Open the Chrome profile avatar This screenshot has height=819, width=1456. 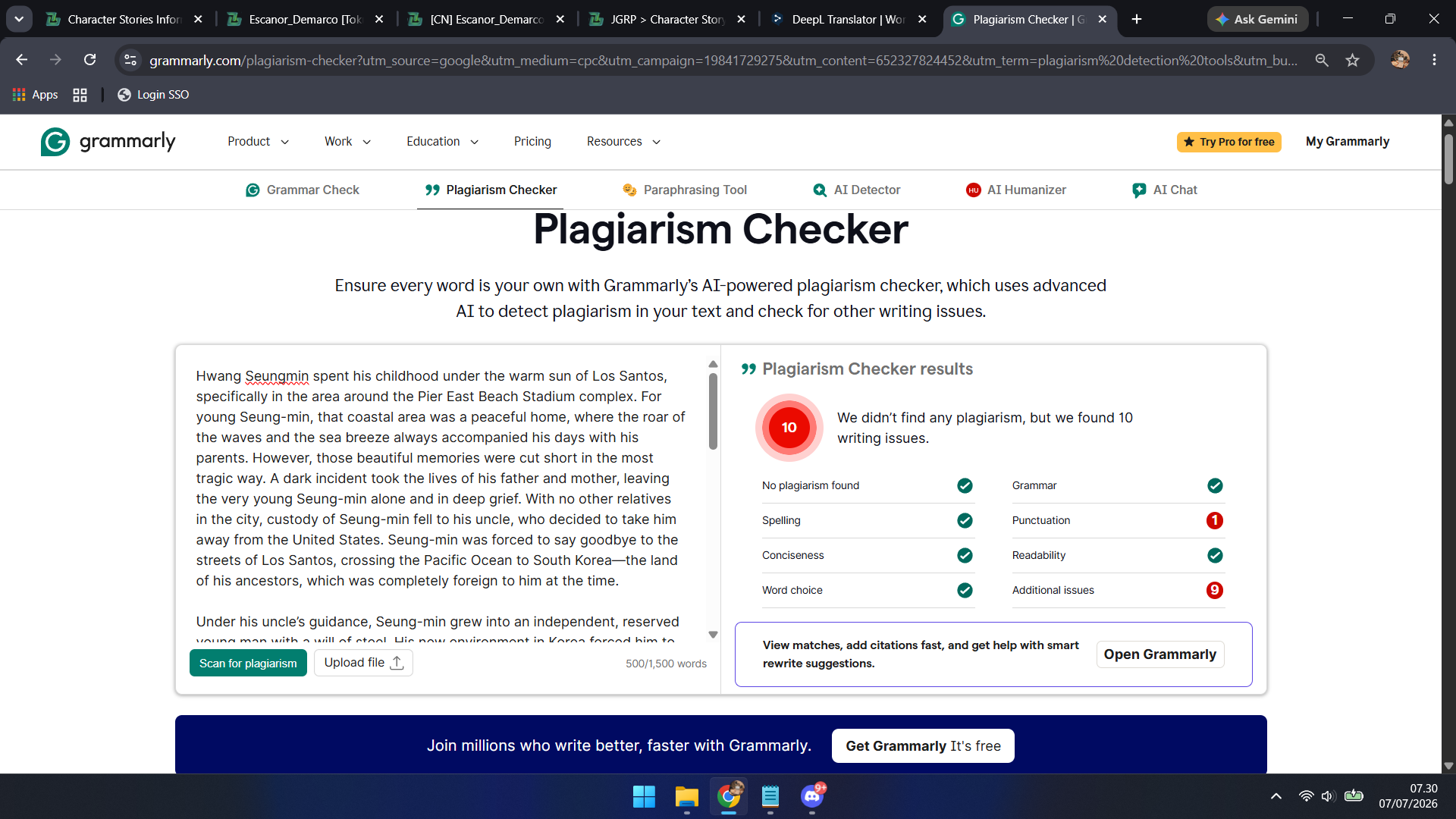tap(1400, 60)
